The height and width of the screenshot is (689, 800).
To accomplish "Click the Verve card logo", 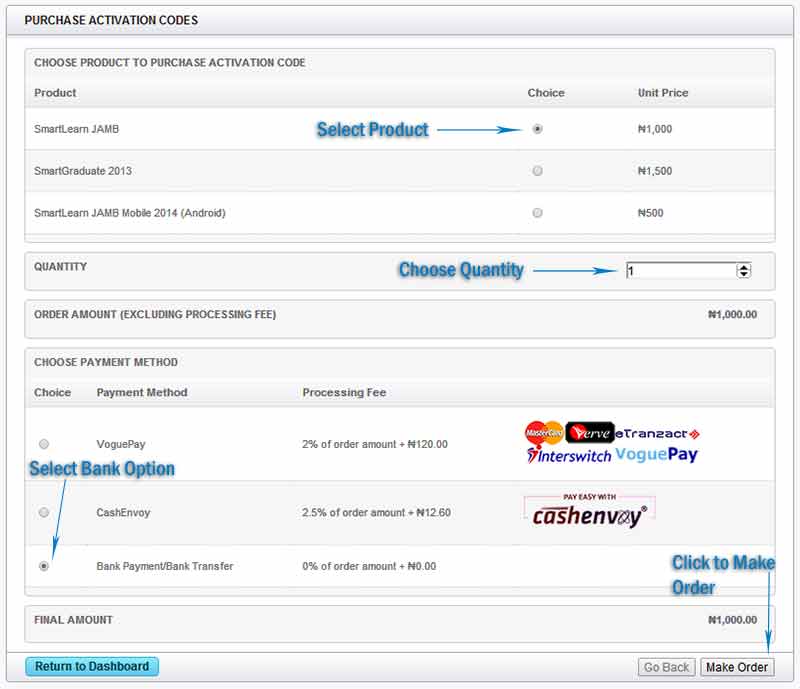I will pos(589,433).
